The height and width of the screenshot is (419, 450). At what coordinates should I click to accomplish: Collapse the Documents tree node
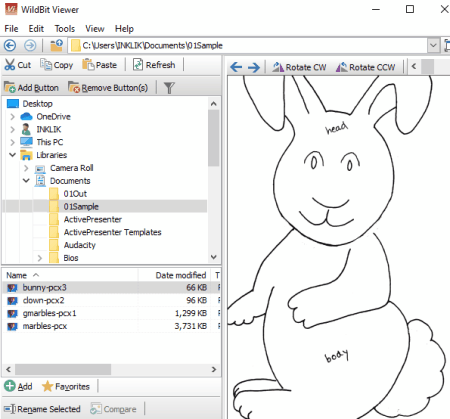(x=26, y=181)
